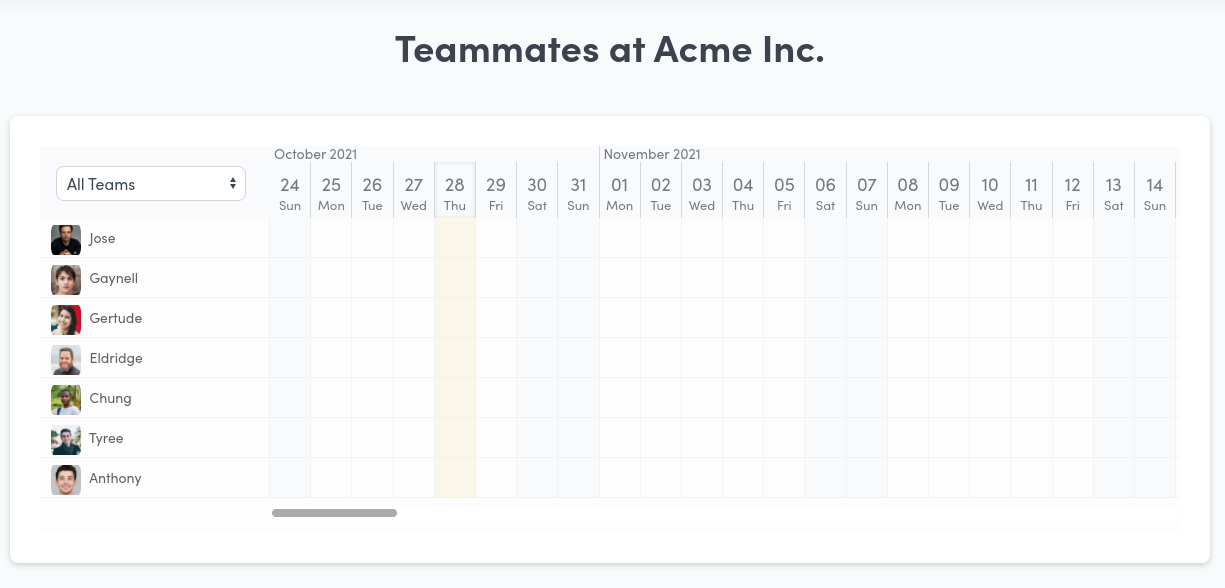Open the All Teams dropdown
This screenshot has width=1225, height=588.
point(151,184)
